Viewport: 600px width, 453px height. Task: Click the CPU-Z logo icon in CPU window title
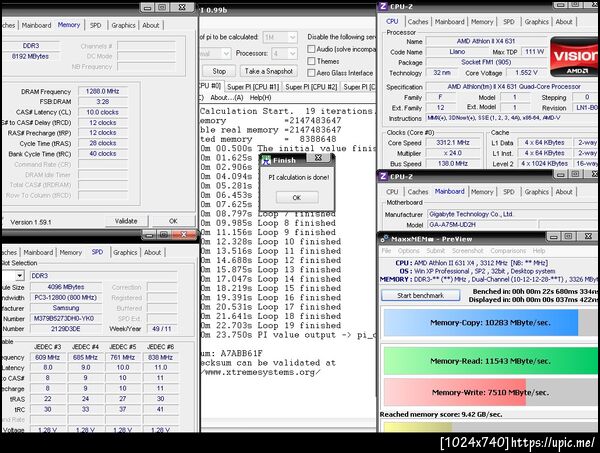[x=383, y=6]
